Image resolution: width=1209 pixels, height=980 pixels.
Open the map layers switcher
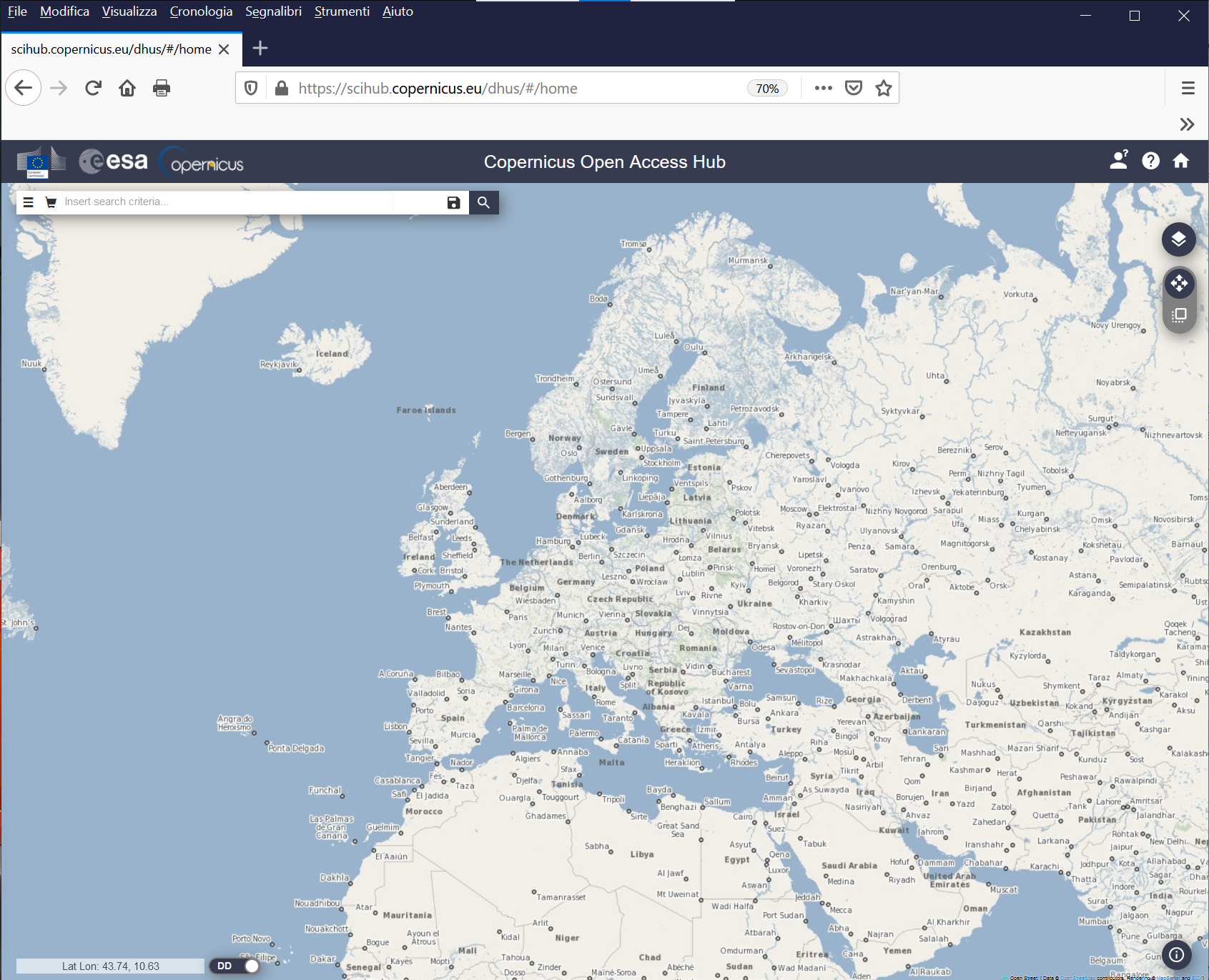point(1178,239)
